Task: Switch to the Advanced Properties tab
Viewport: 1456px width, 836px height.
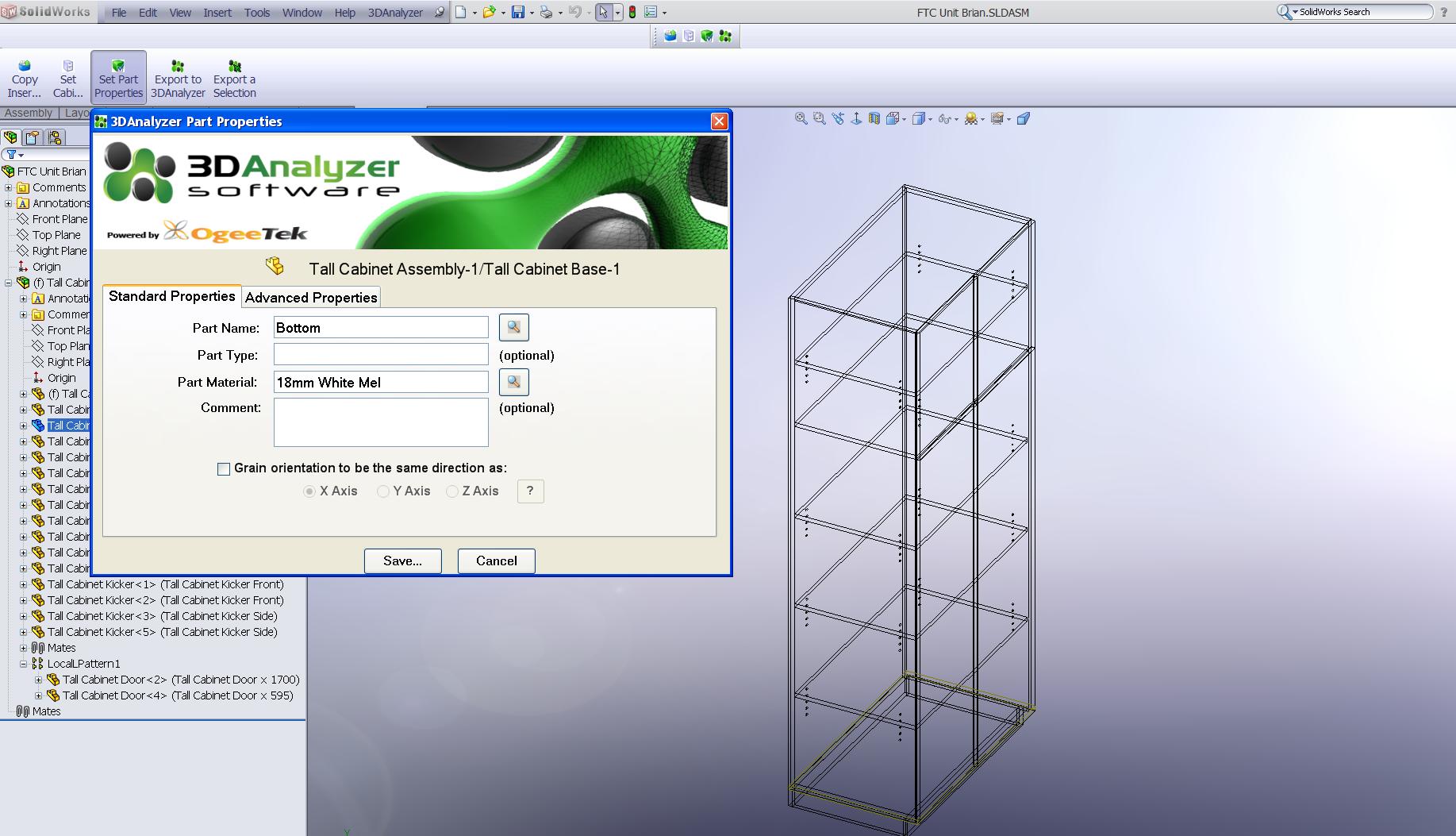Action: [x=311, y=297]
